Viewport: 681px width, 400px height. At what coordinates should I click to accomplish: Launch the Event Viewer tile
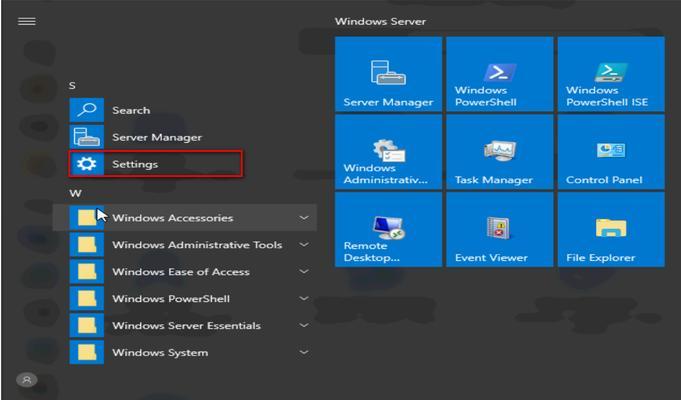point(499,229)
